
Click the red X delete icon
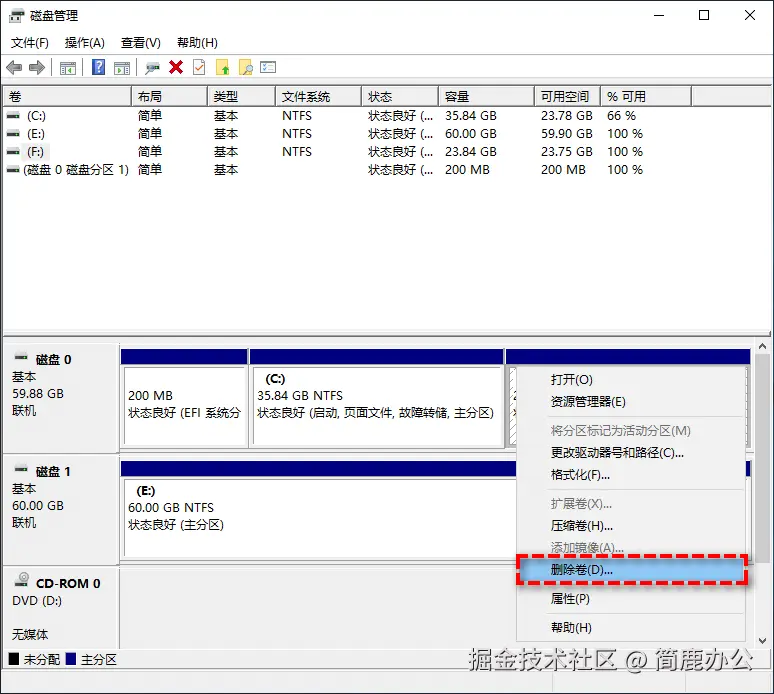click(176, 67)
